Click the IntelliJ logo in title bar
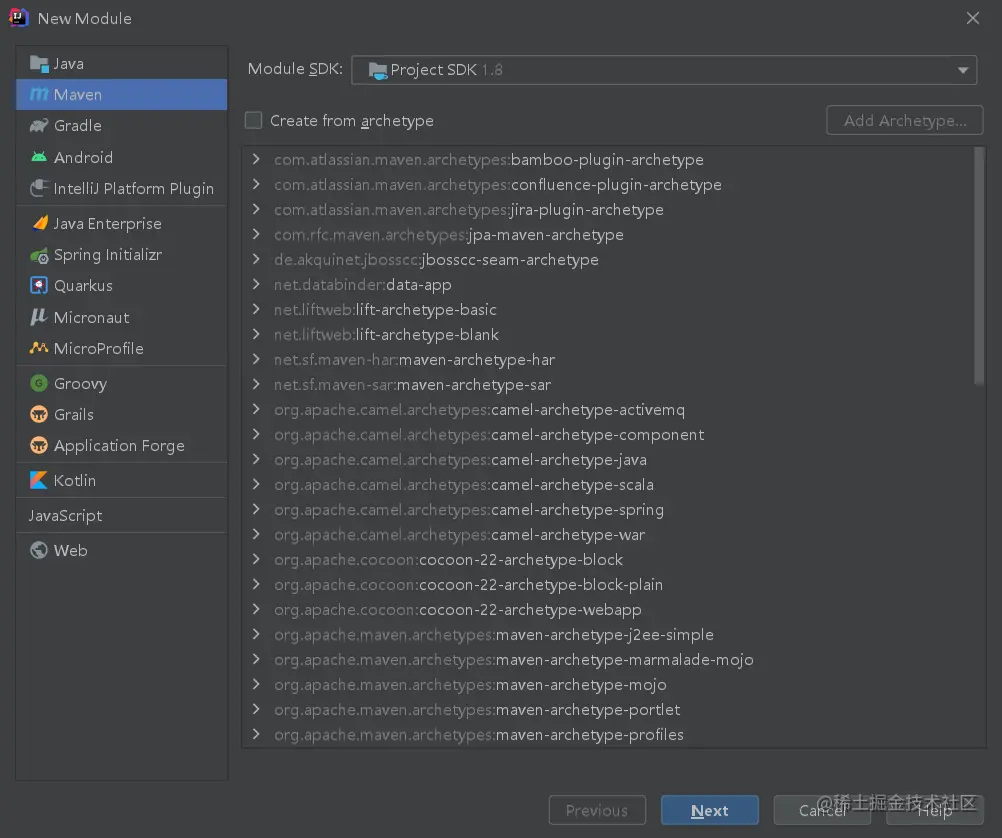Viewport: 1002px width, 838px height. [18, 18]
